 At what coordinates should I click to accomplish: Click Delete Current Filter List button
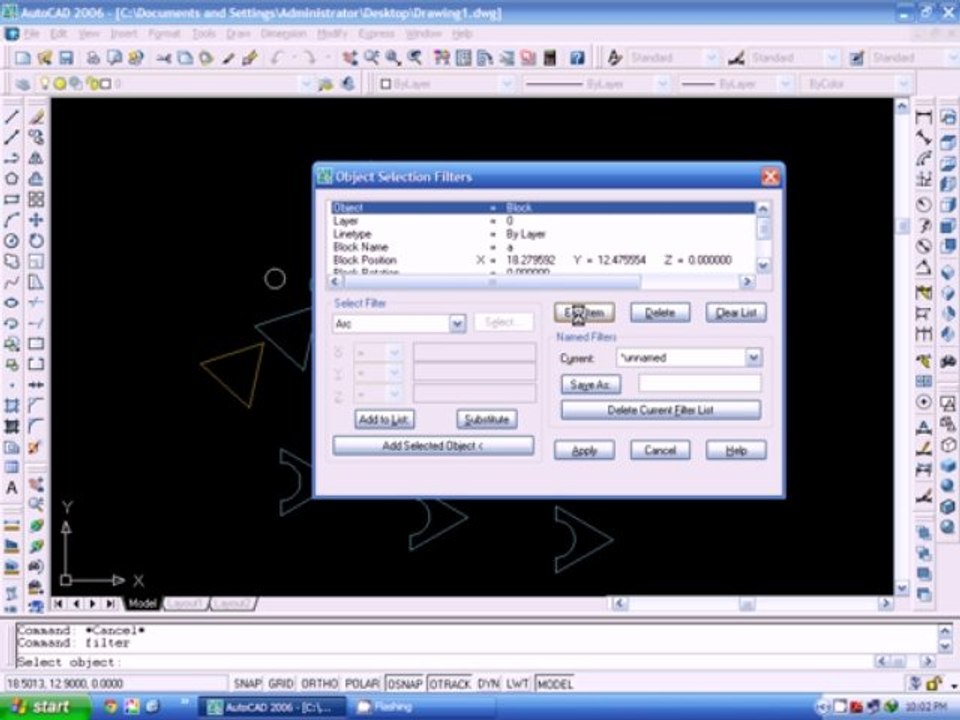click(x=661, y=410)
